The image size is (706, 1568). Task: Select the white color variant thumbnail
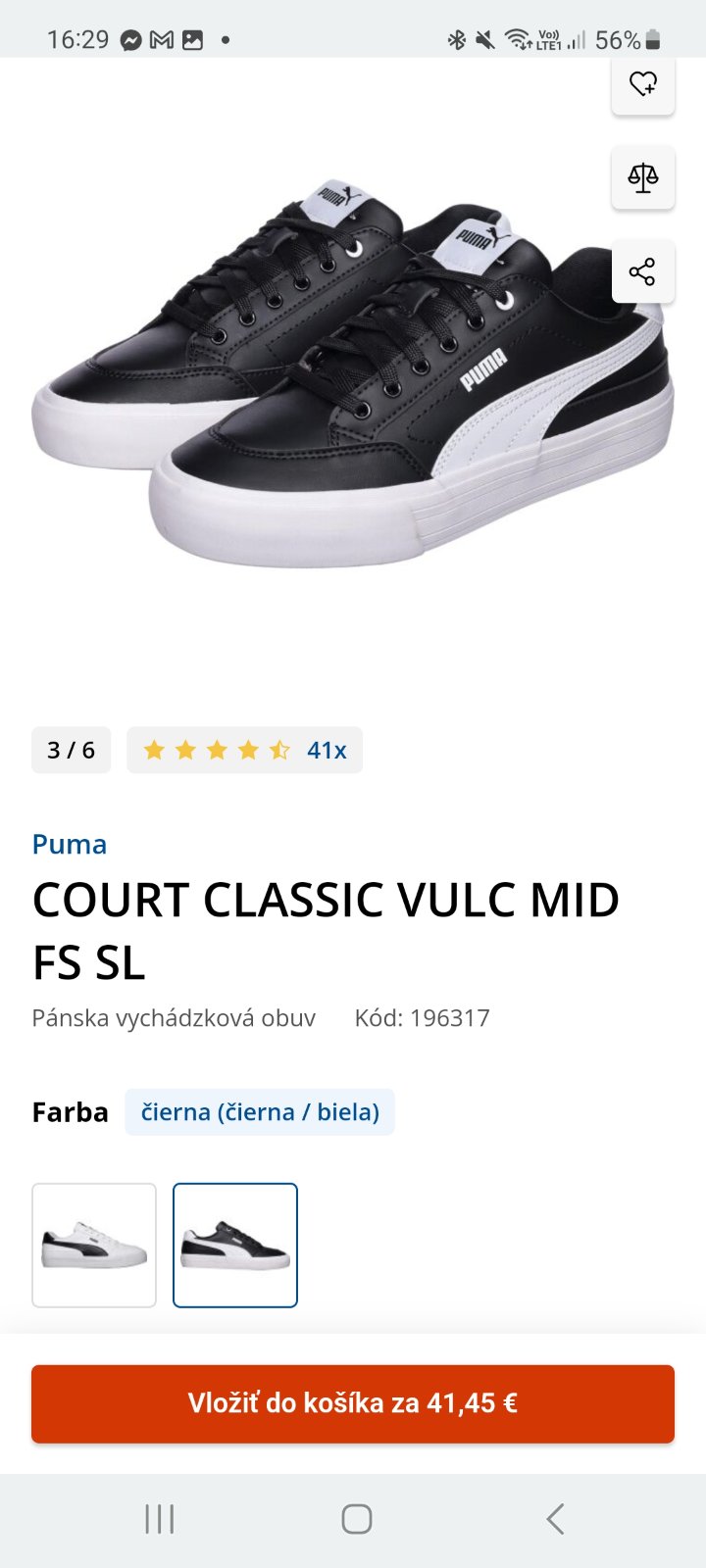tap(94, 1246)
